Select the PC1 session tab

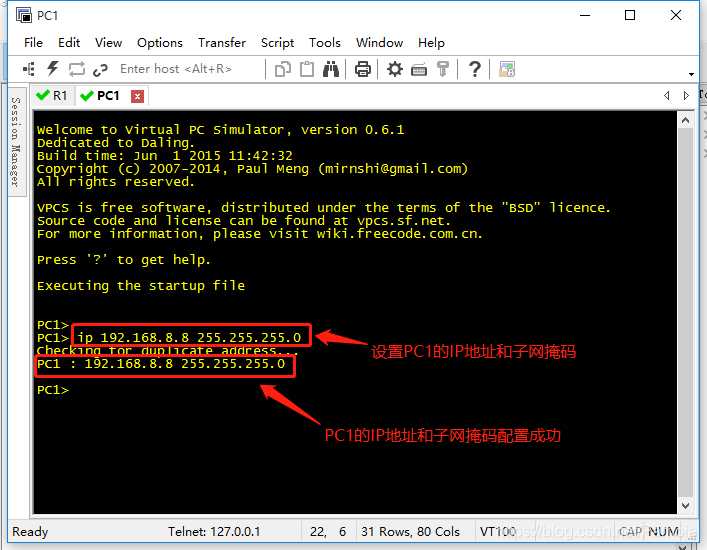(x=100, y=96)
